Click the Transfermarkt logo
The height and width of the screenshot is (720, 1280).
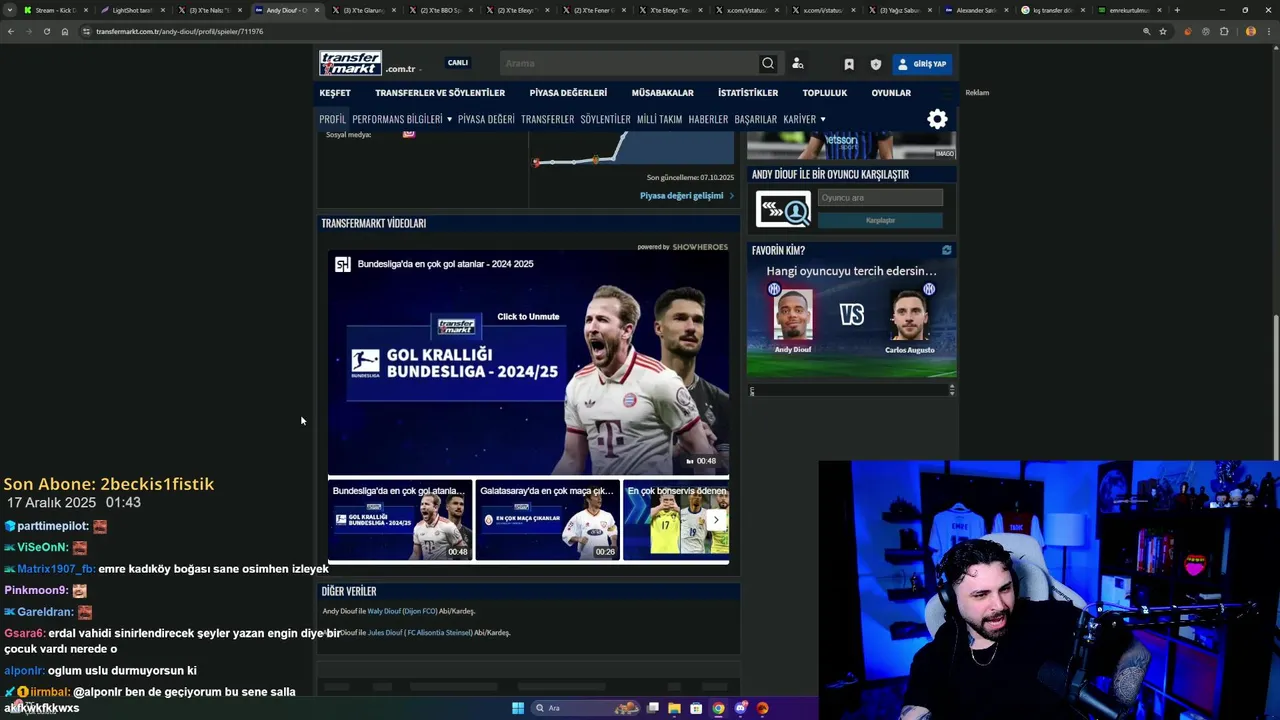point(350,63)
